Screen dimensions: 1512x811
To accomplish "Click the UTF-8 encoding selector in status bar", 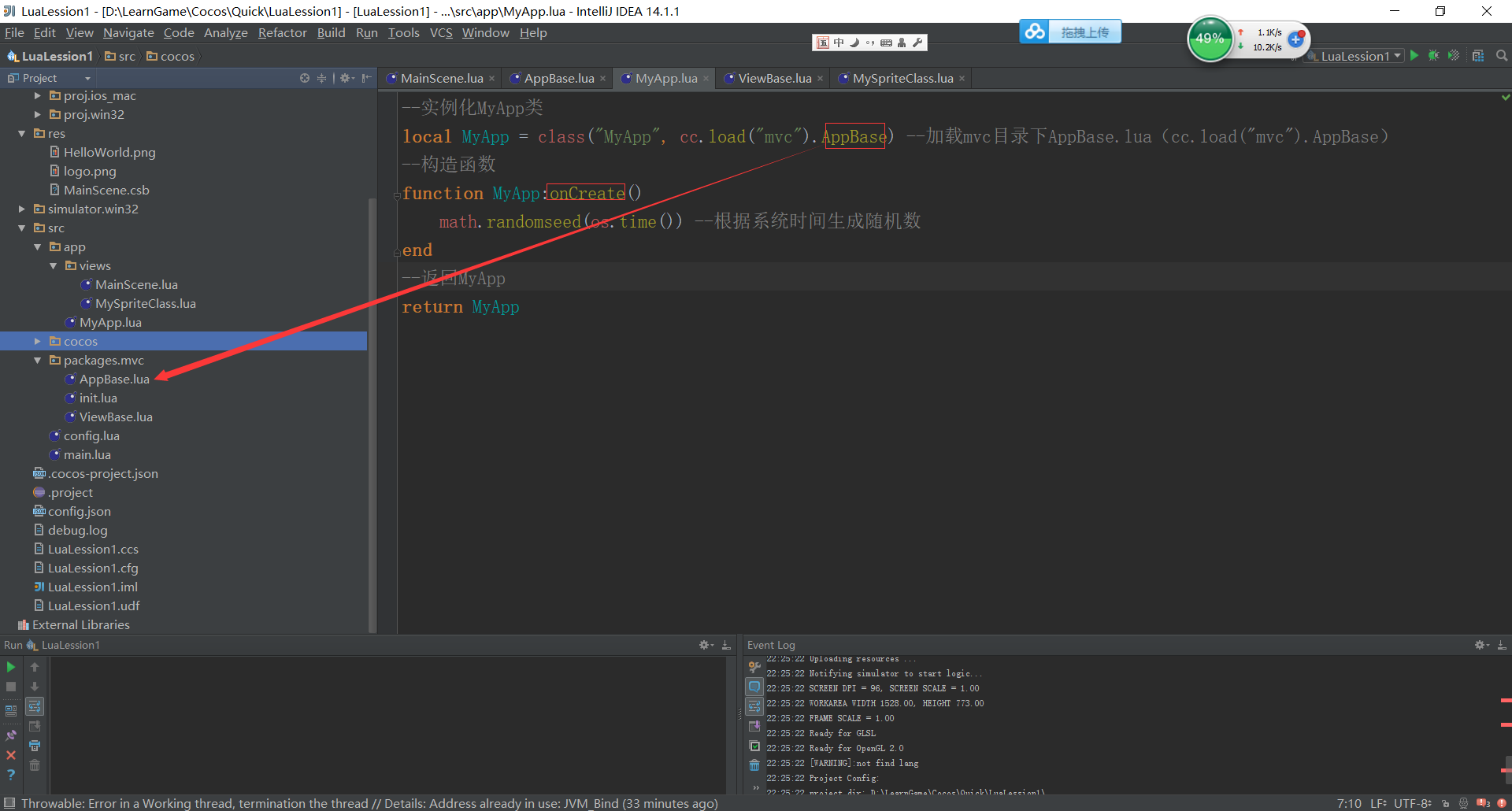I will point(1412,803).
